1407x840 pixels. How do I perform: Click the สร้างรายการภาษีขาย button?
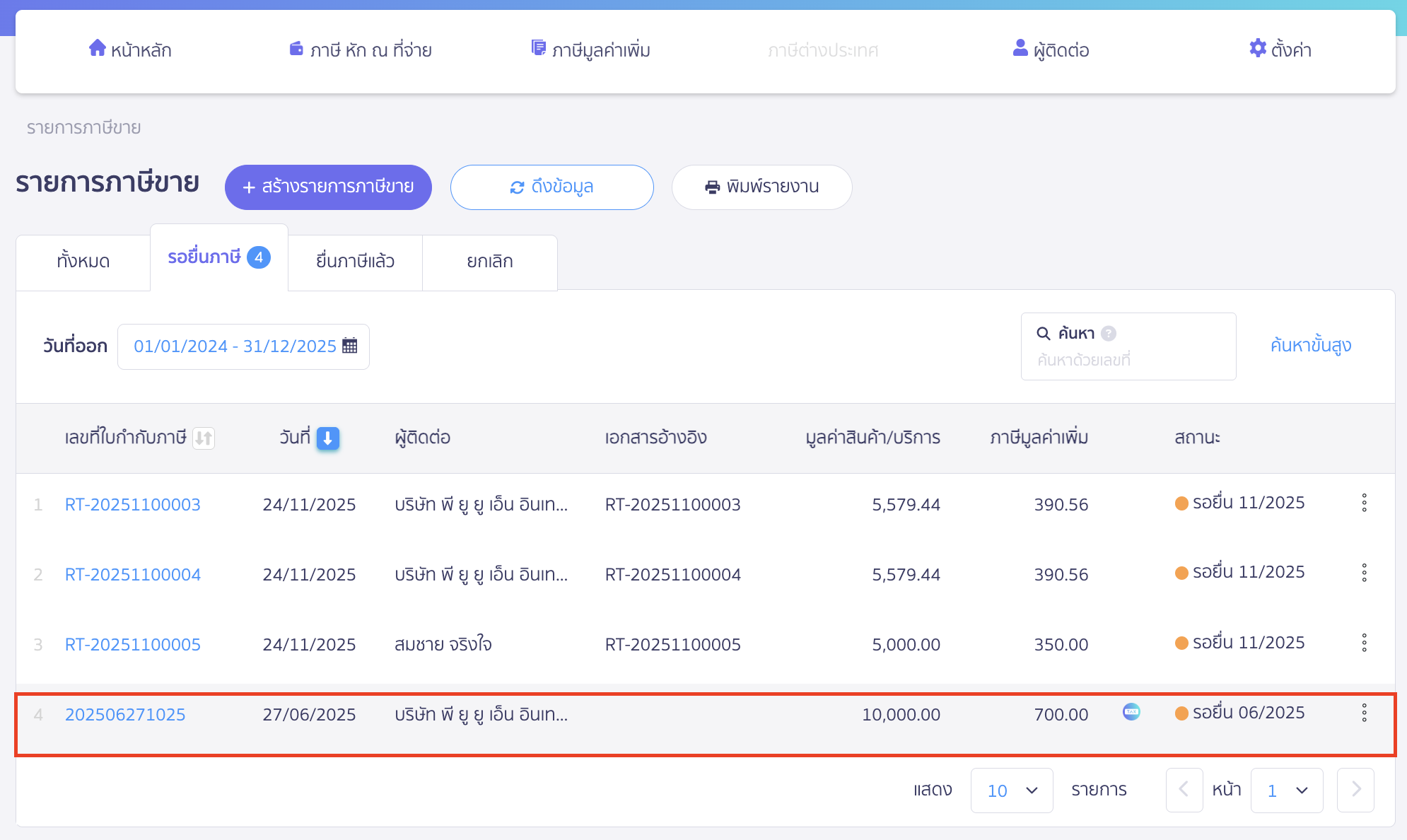(328, 187)
